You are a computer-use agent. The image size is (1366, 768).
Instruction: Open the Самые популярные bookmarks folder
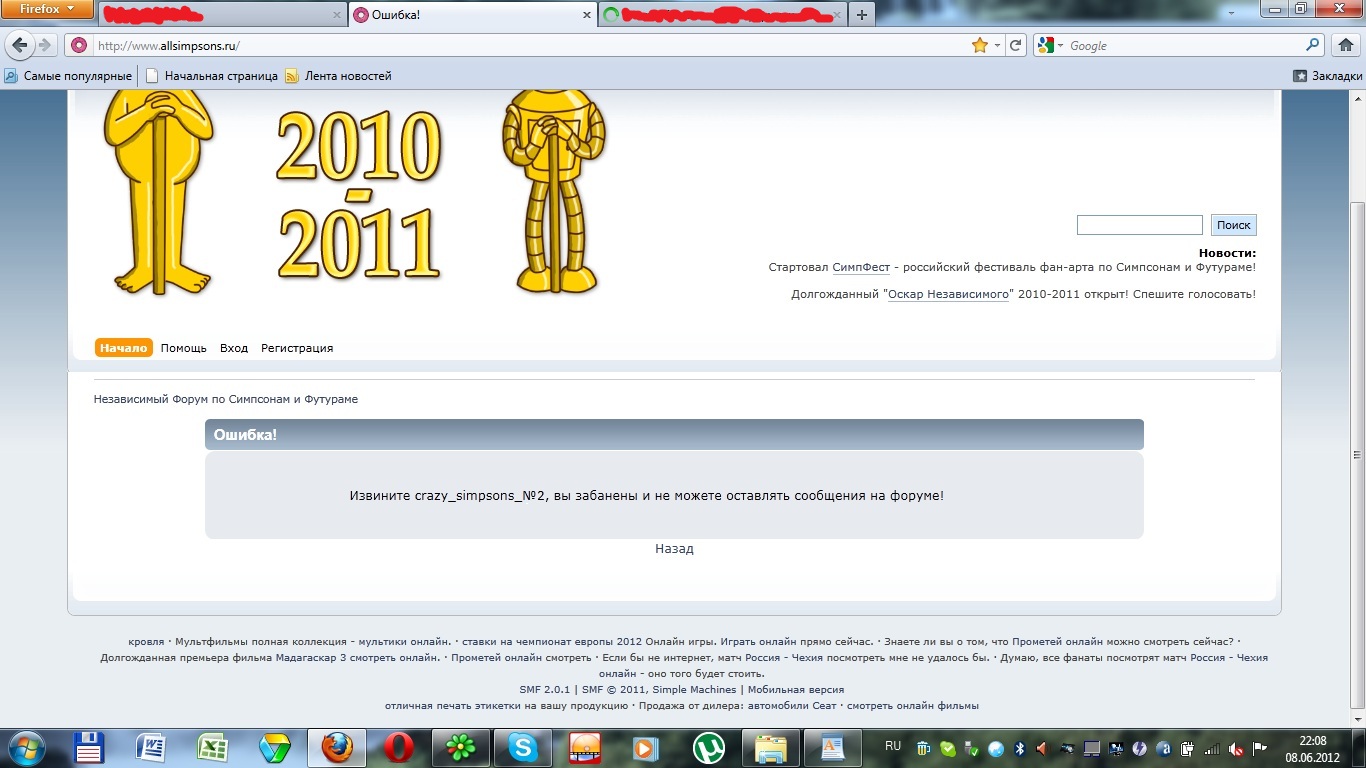click(68, 76)
